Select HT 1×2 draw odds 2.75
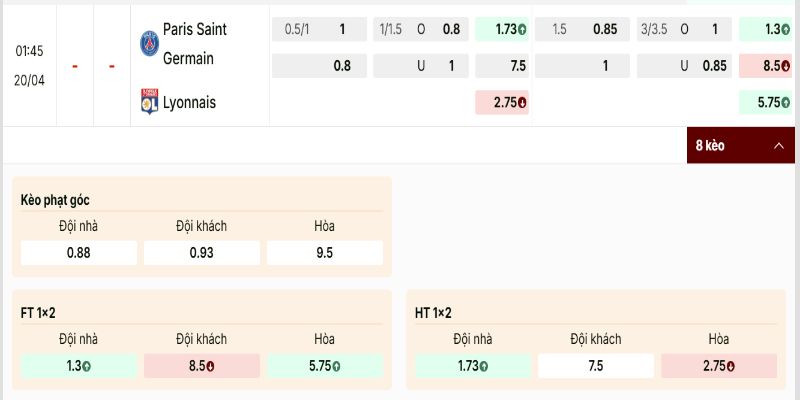The height and width of the screenshot is (400, 800). [719, 366]
